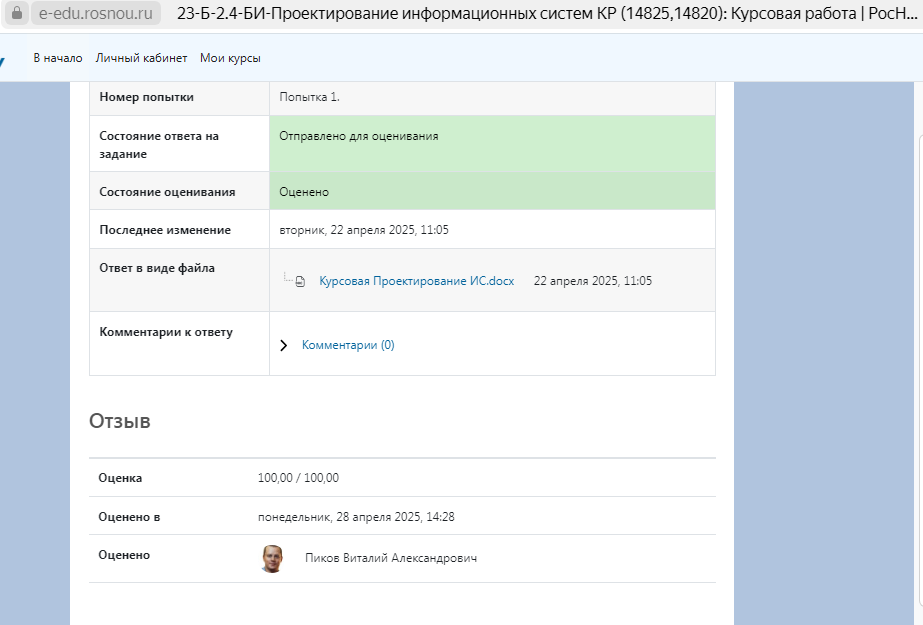Open Пиков Виталий Александрович's profile
This screenshot has height=625, width=923.
click(391, 558)
